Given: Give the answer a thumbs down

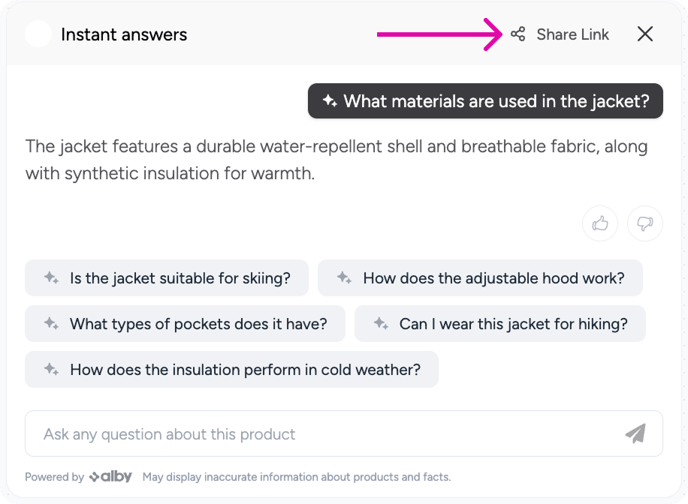Looking at the screenshot, I should click(645, 224).
